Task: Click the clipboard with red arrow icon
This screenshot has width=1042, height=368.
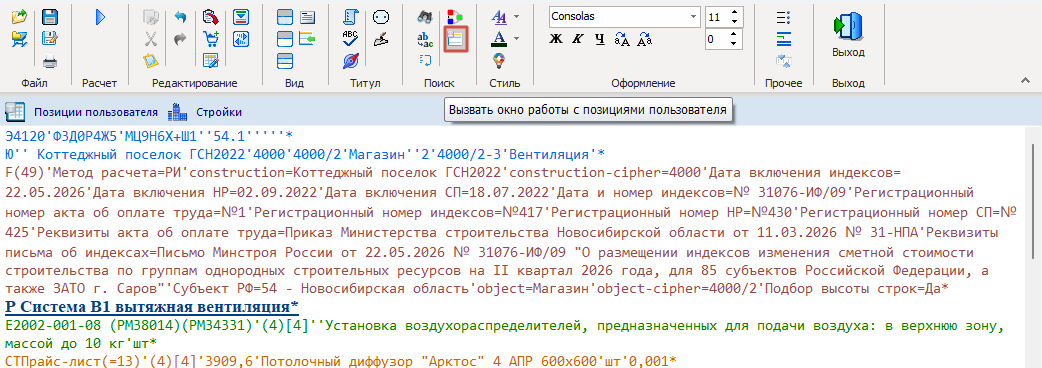Action: (211, 17)
